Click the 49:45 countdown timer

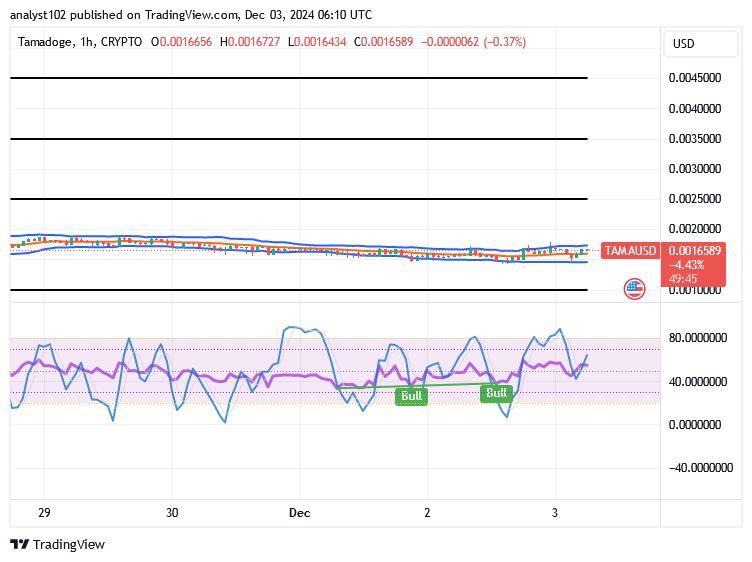click(x=683, y=279)
